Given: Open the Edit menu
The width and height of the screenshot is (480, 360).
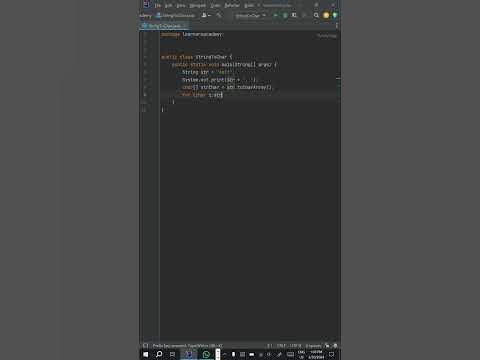Looking at the screenshot, I should [x=169, y=5].
